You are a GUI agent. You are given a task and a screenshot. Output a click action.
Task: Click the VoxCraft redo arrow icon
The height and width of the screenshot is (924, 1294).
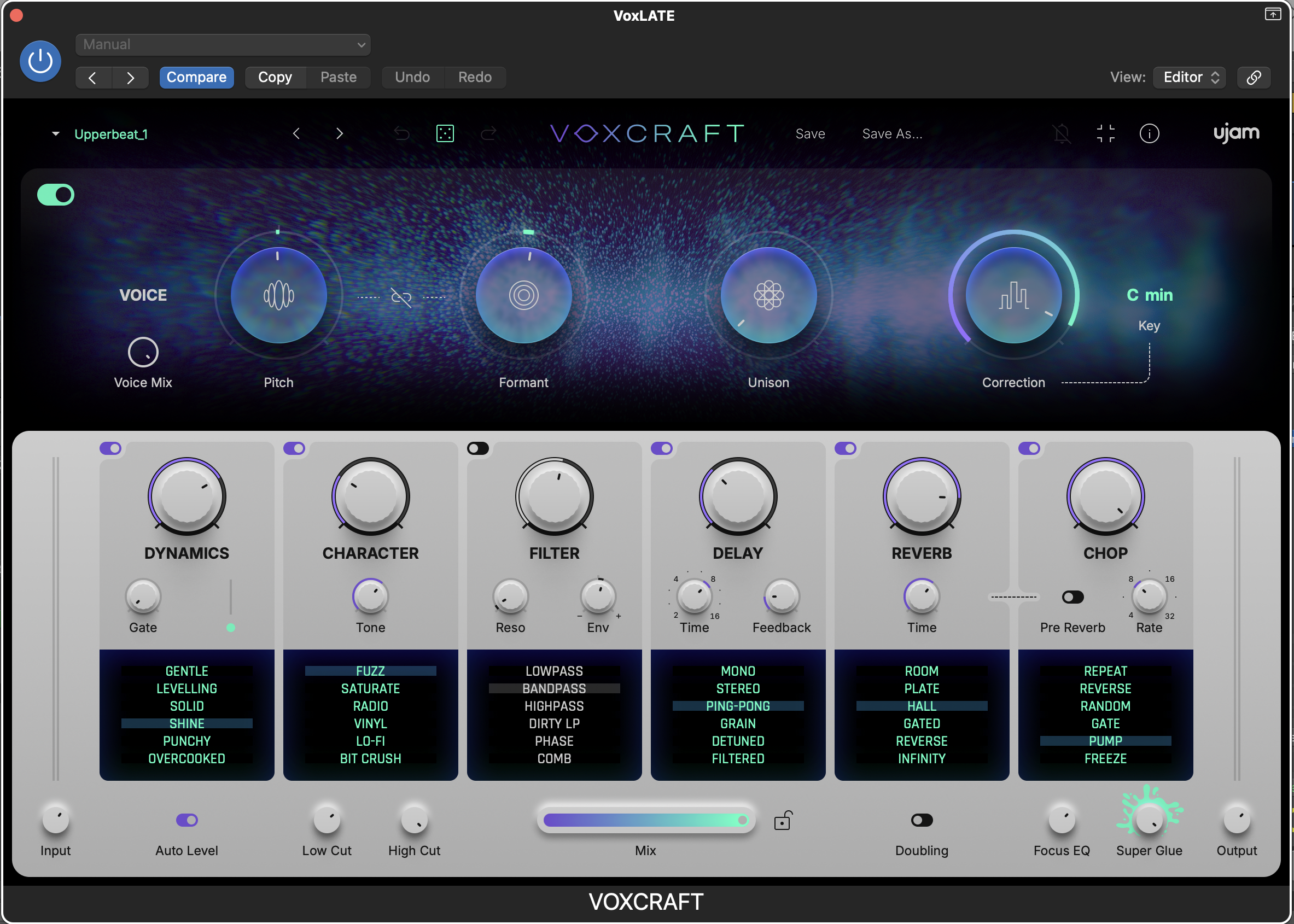click(488, 134)
